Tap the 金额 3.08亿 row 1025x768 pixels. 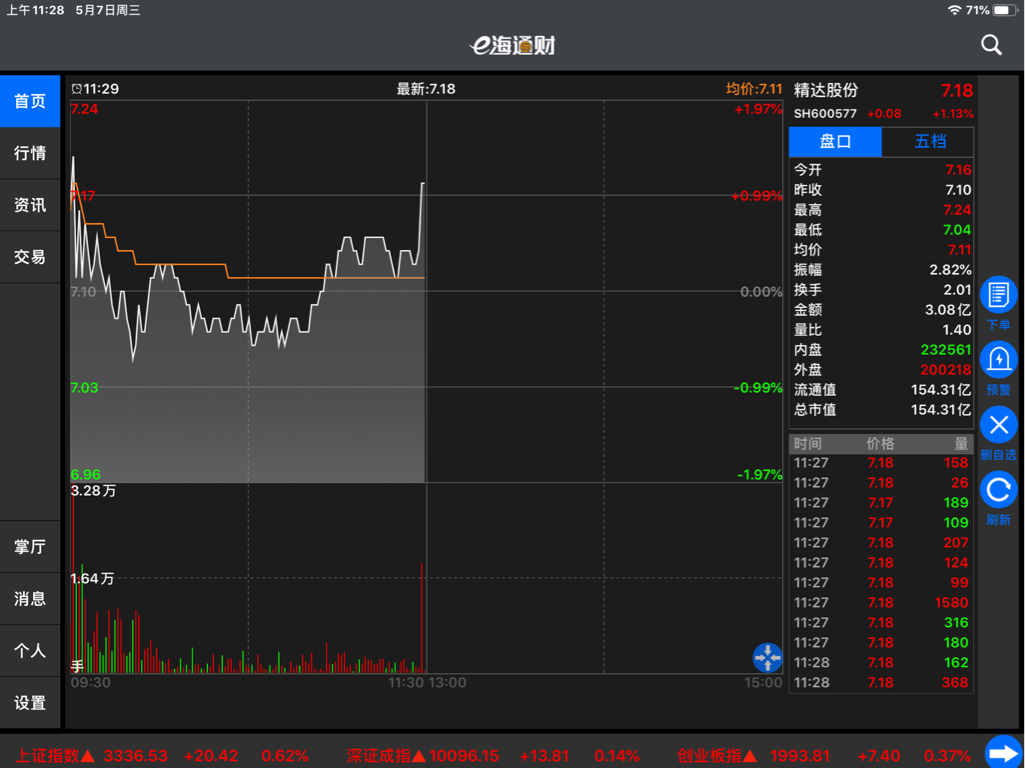tap(882, 310)
